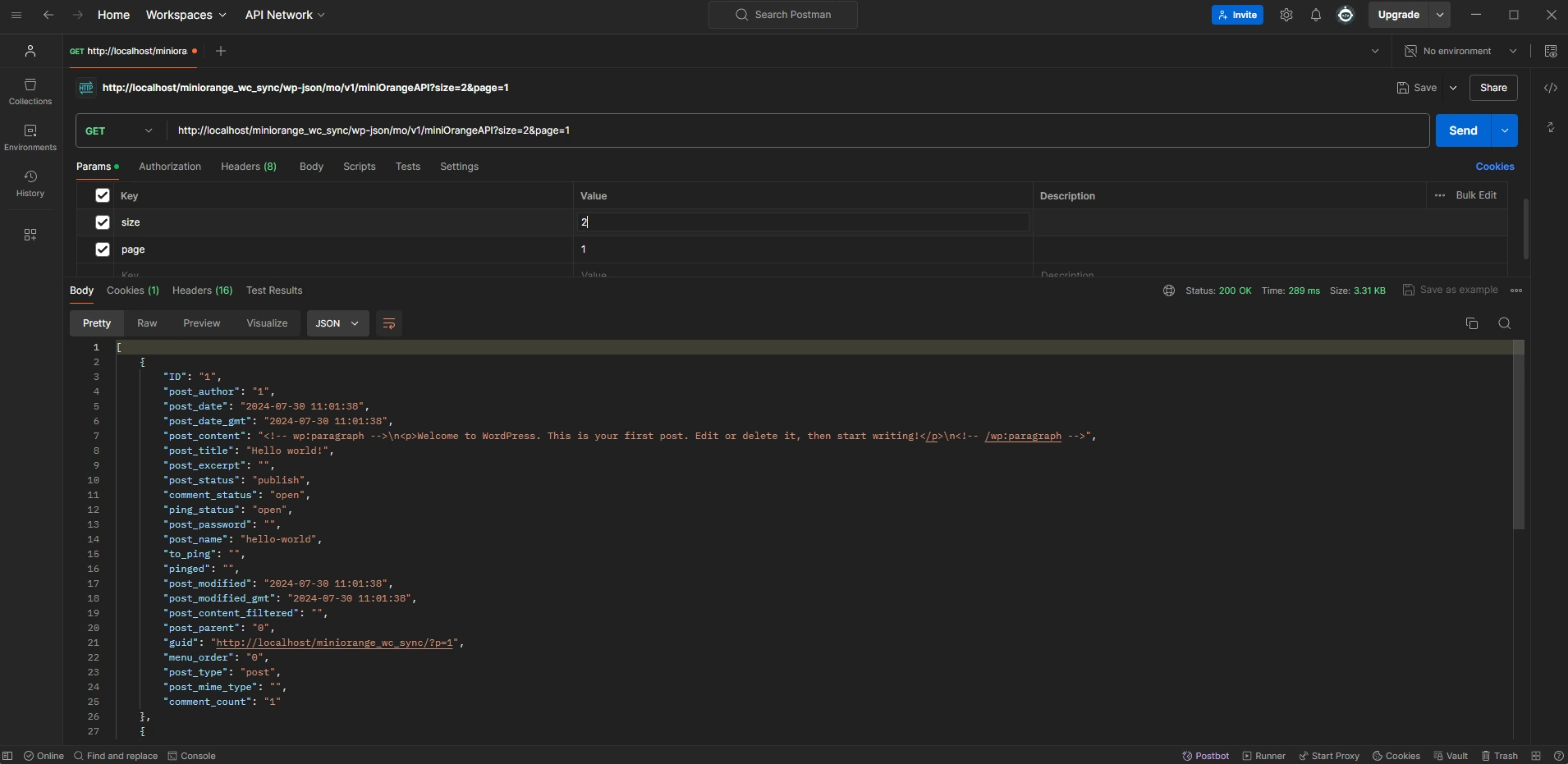Viewport: 1568px width, 764px height.
Task: Open Trash in the status bar
Action: 1500,756
